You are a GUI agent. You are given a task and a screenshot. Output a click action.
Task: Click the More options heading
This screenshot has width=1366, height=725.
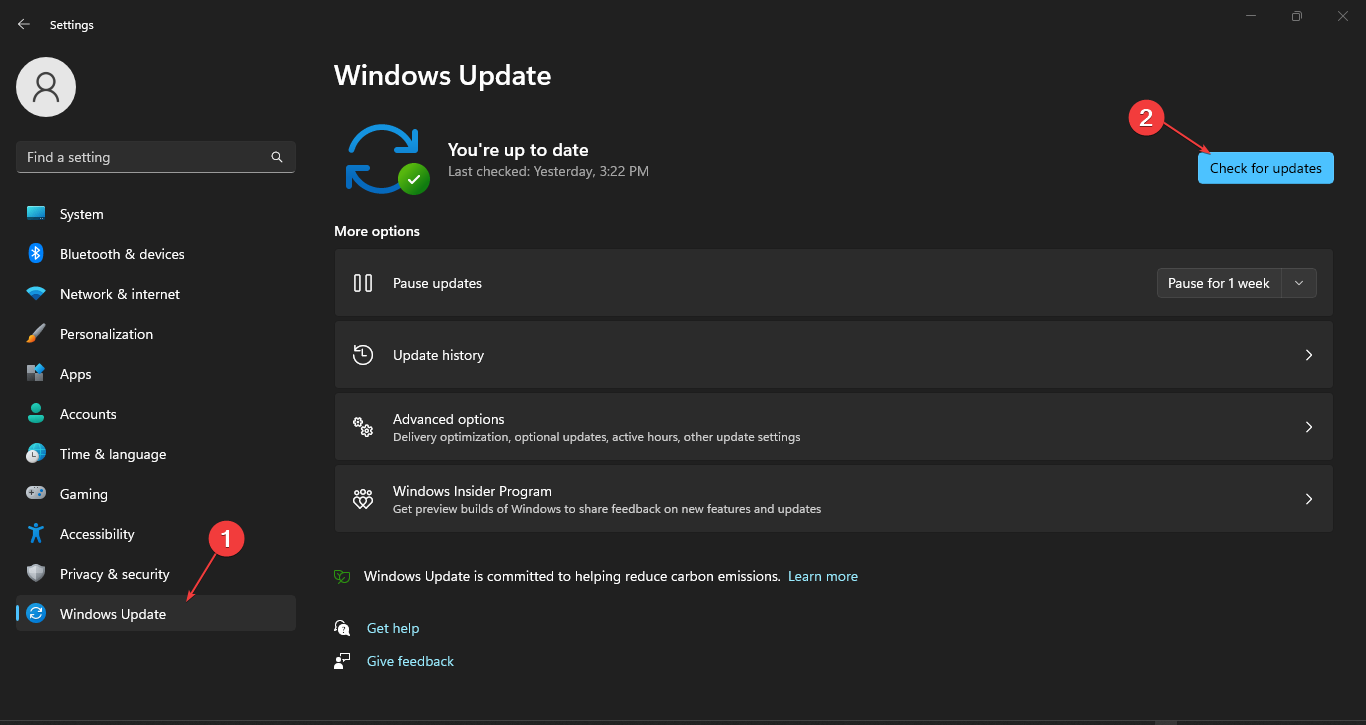pos(377,231)
